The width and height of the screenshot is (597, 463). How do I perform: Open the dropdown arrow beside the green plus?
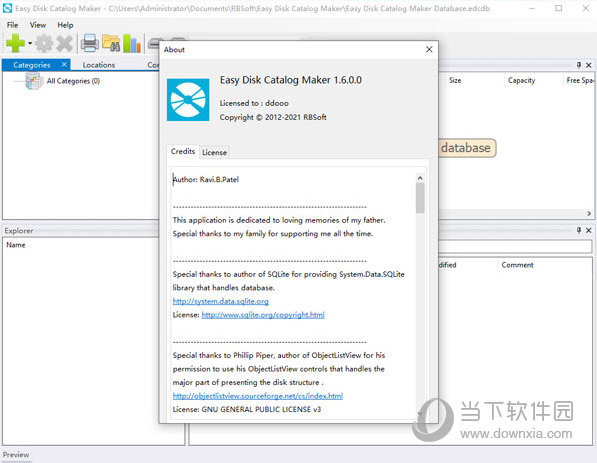tap(30, 43)
